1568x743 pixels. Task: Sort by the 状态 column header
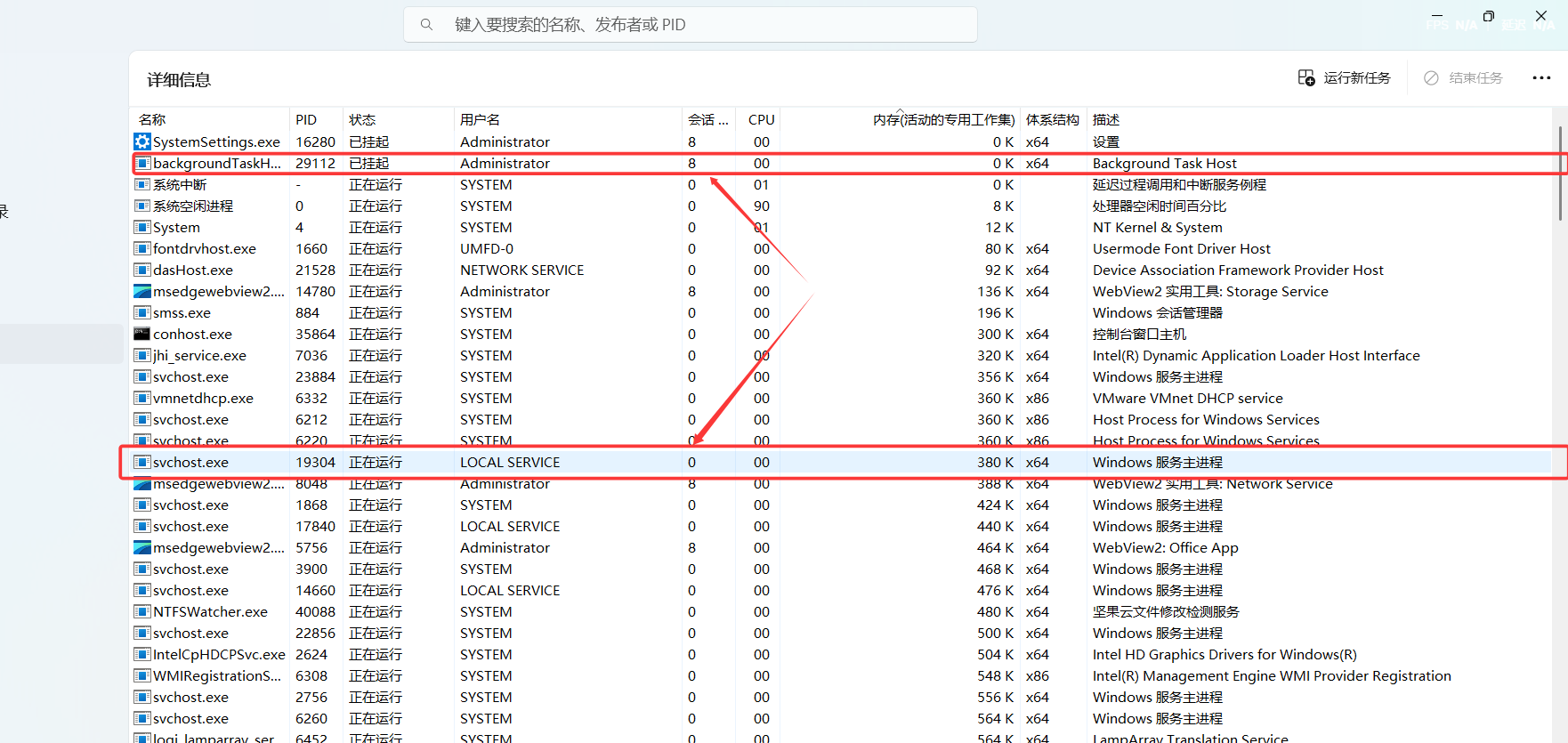pyautogui.click(x=362, y=119)
